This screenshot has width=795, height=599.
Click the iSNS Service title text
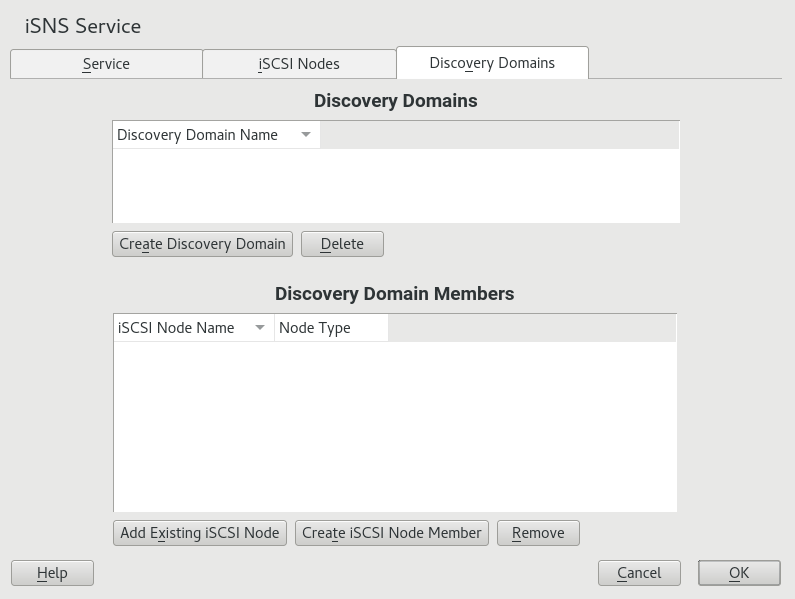83,26
